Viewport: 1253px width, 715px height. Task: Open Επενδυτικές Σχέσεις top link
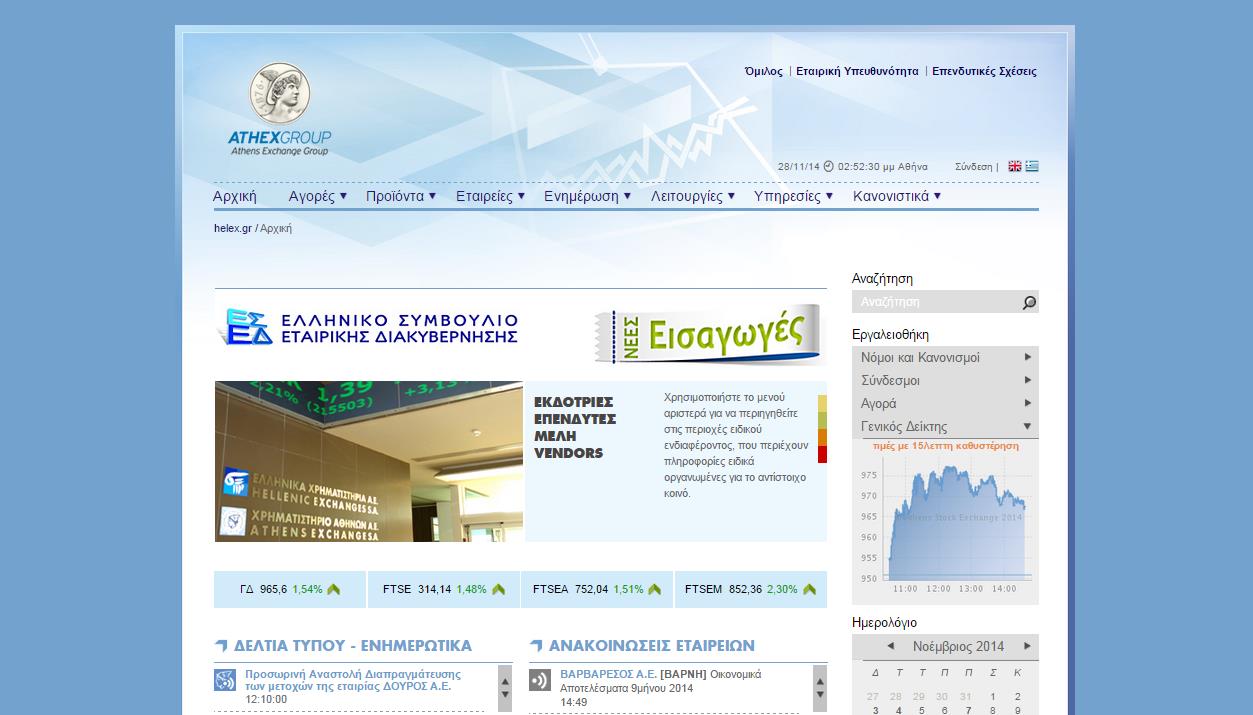[984, 72]
